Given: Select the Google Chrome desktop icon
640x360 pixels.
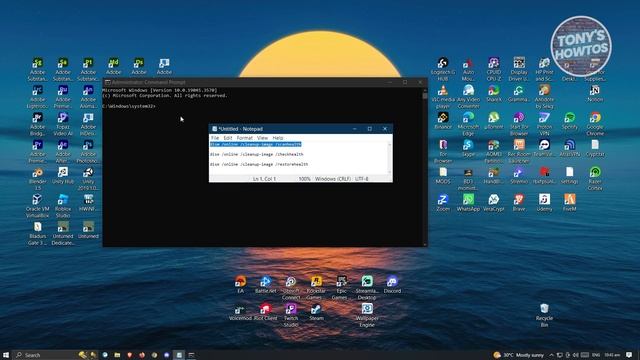Looking at the screenshot, I should [x=595, y=124].
